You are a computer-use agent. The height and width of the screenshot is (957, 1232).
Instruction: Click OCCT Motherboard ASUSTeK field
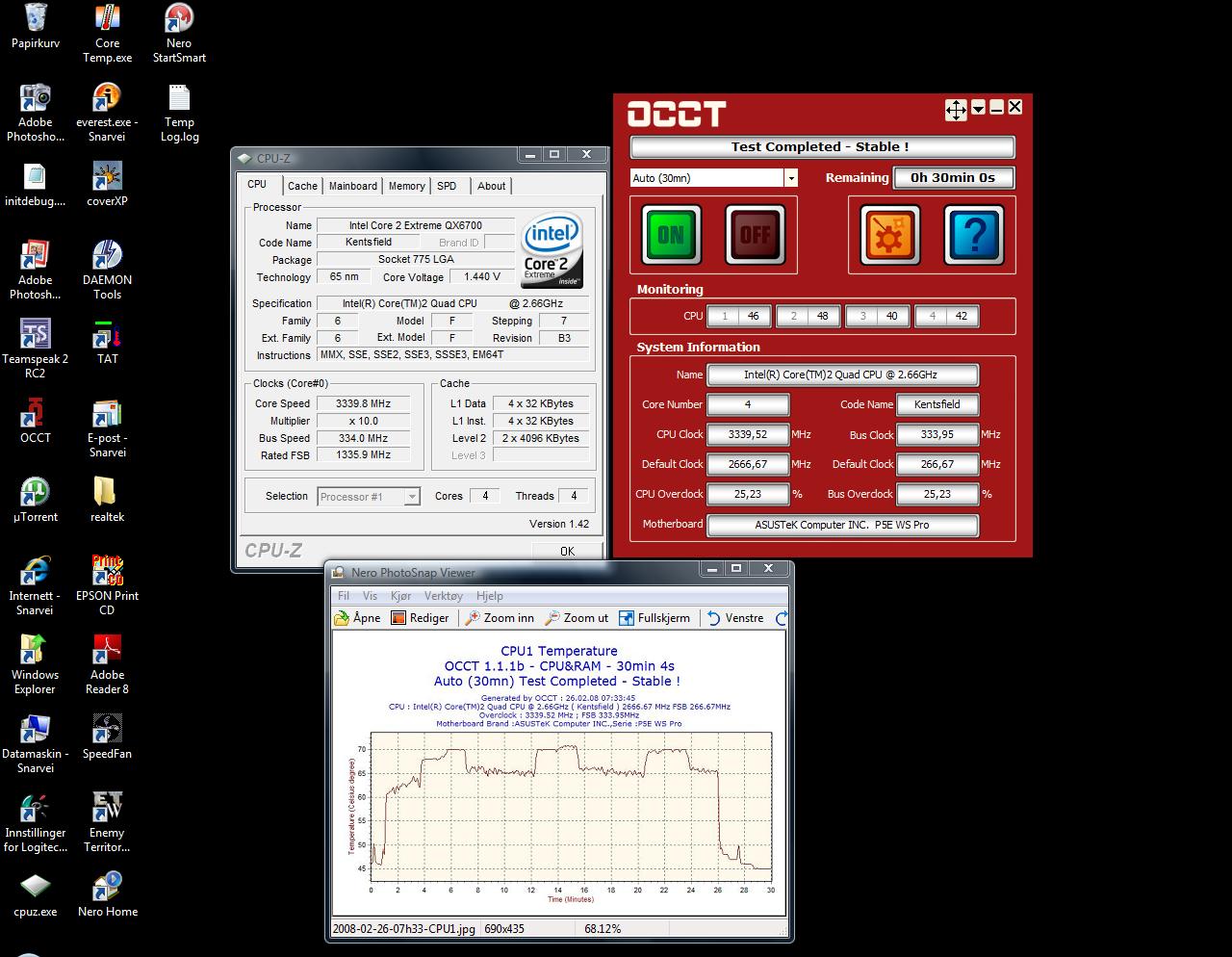pos(842,525)
